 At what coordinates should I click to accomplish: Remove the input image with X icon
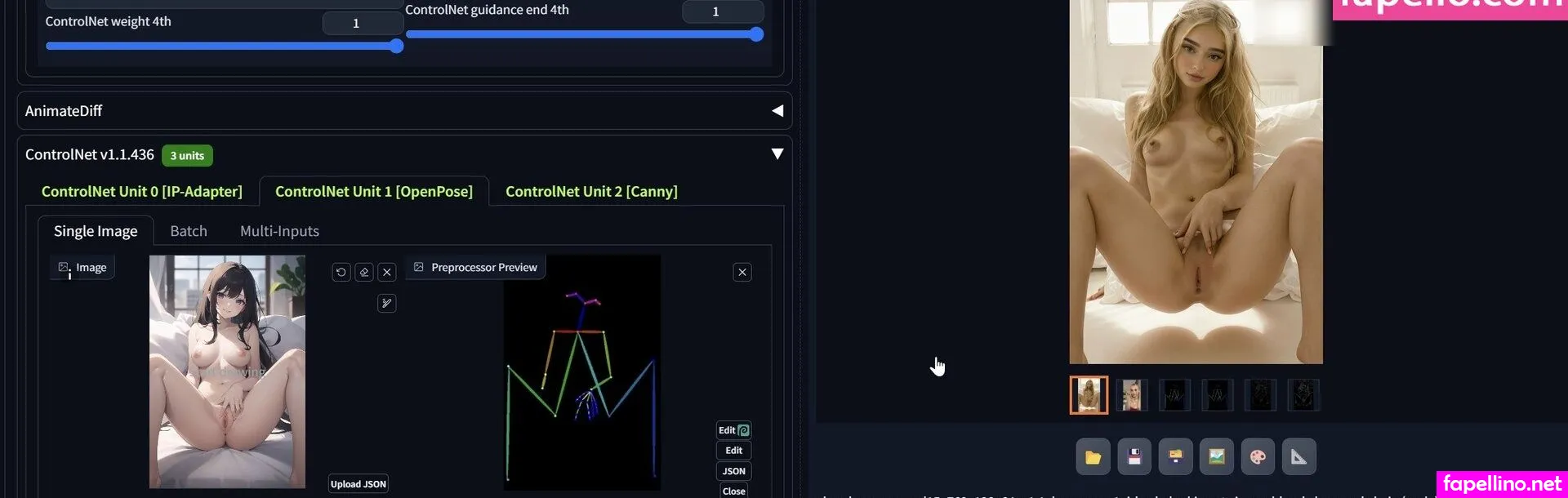click(387, 272)
